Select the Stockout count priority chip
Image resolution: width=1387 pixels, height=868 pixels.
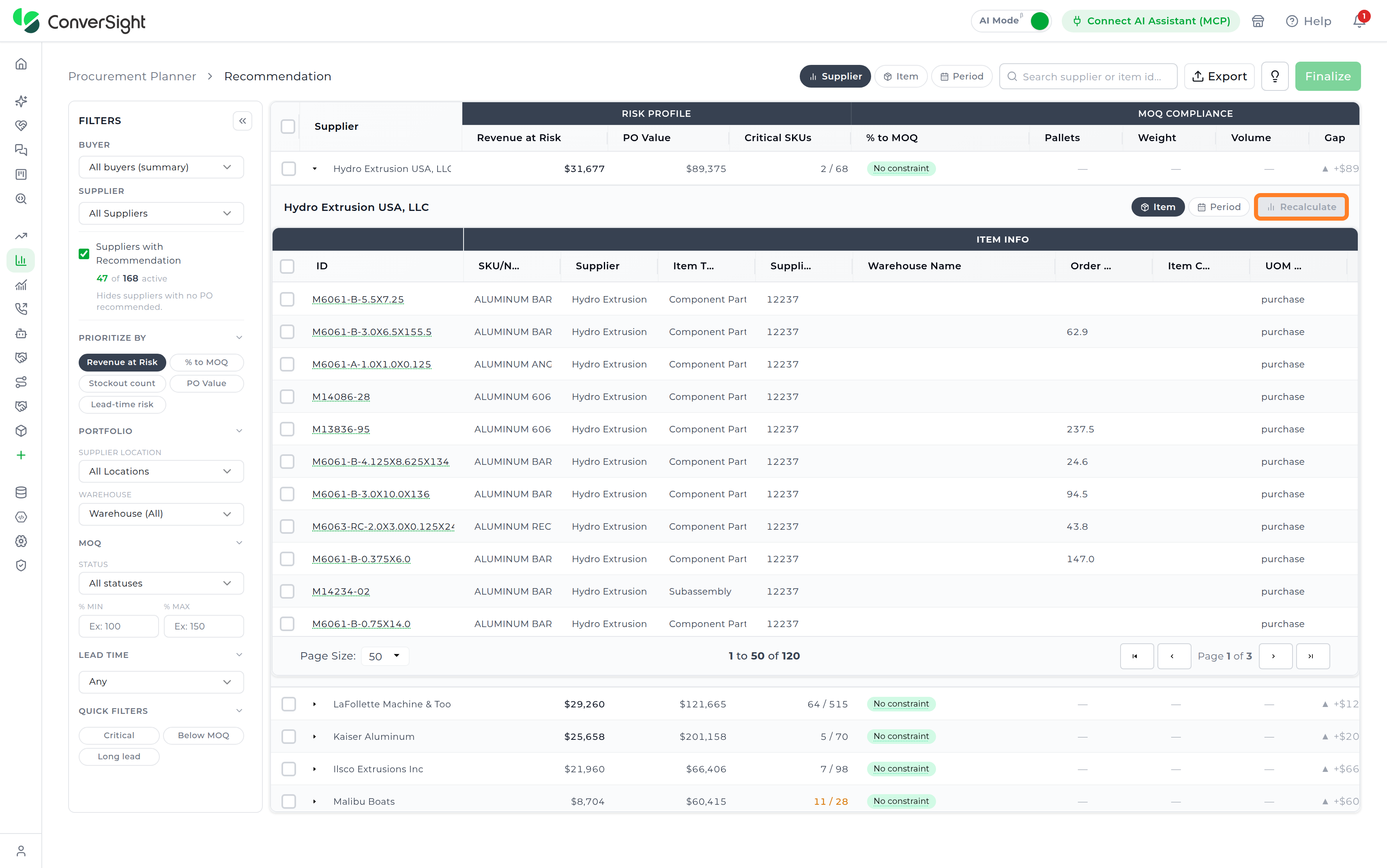click(122, 383)
